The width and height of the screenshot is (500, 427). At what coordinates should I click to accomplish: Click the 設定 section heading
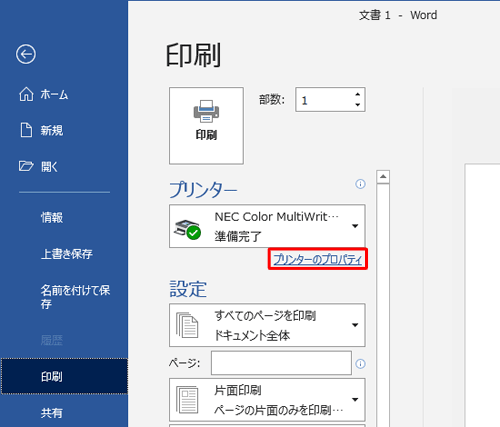pyautogui.click(x=188, y=289)
